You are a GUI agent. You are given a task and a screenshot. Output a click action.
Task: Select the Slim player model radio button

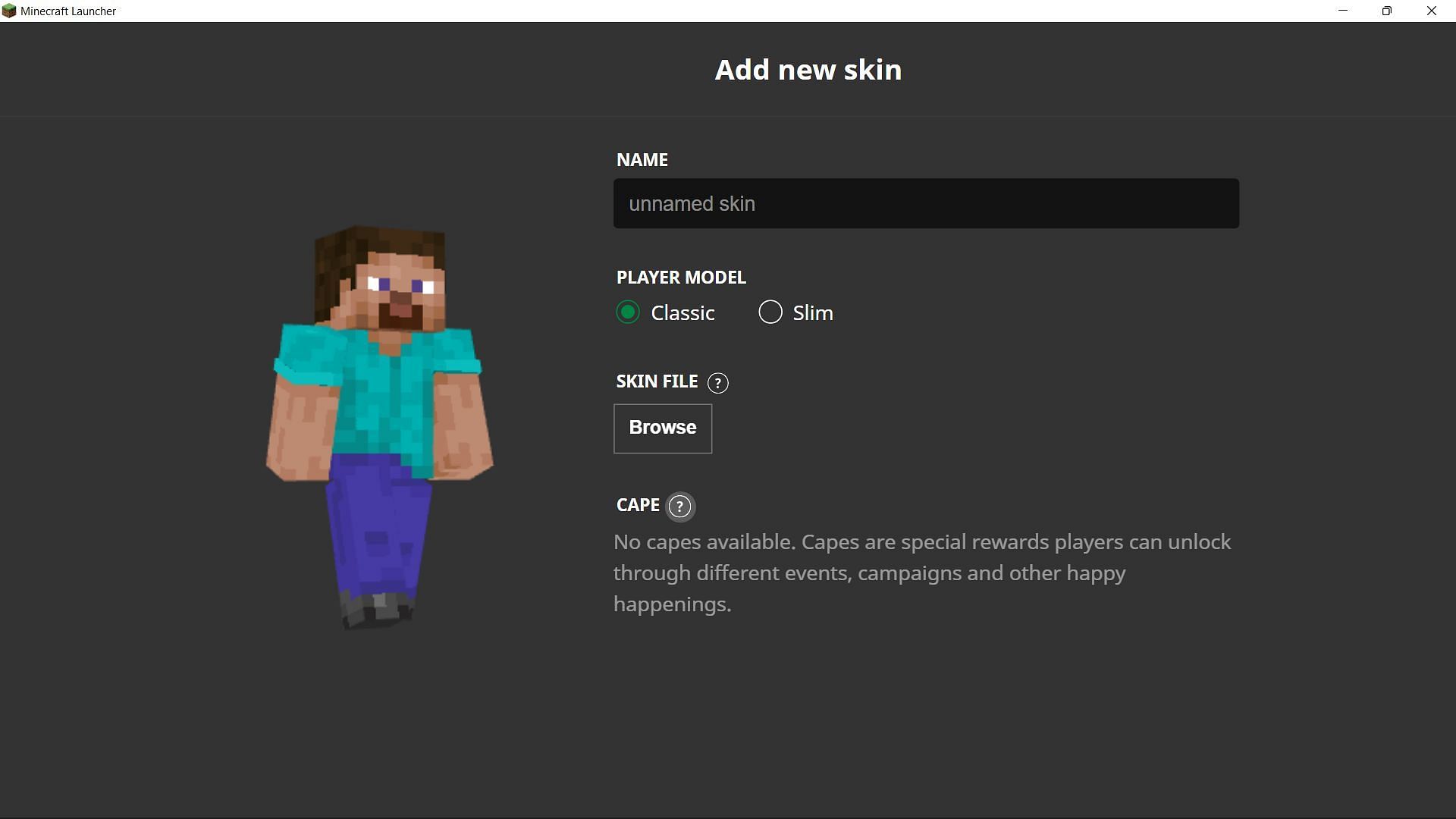point(770,312)
